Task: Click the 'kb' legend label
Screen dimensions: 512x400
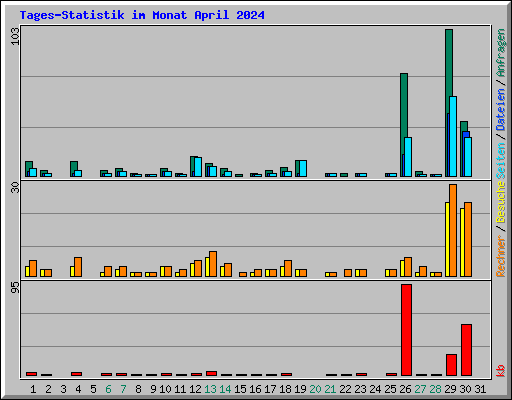Action: [x=500, y=371]
